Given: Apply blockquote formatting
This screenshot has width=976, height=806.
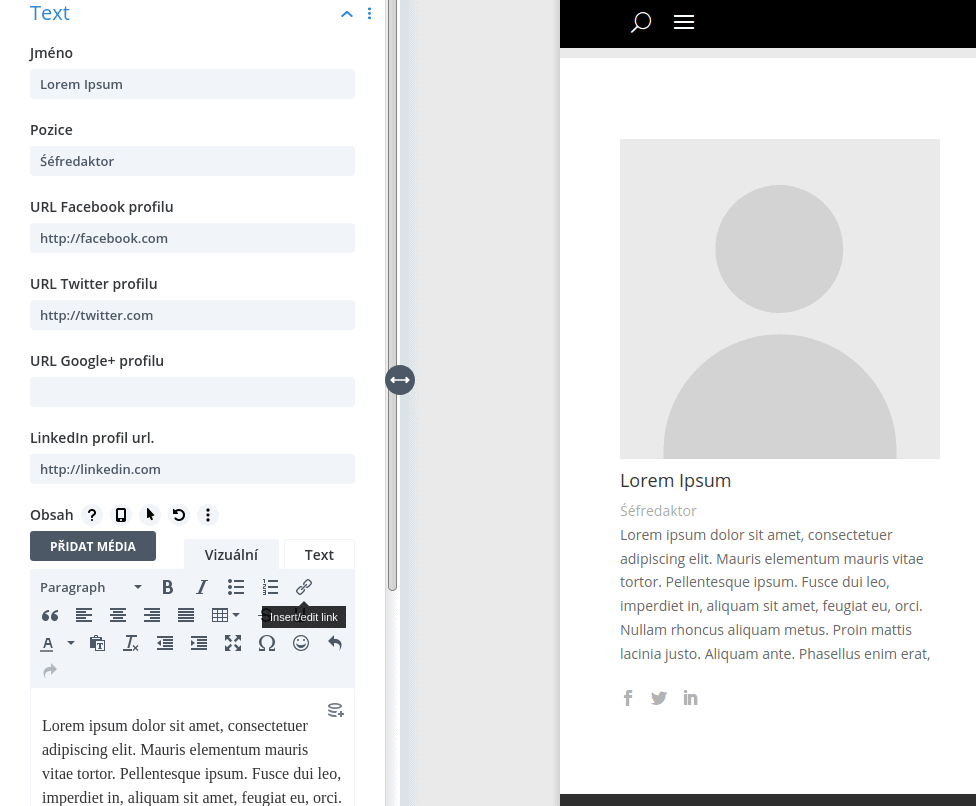Looking at the screenshot, I should pyautogui.click(x=50, y=616).
